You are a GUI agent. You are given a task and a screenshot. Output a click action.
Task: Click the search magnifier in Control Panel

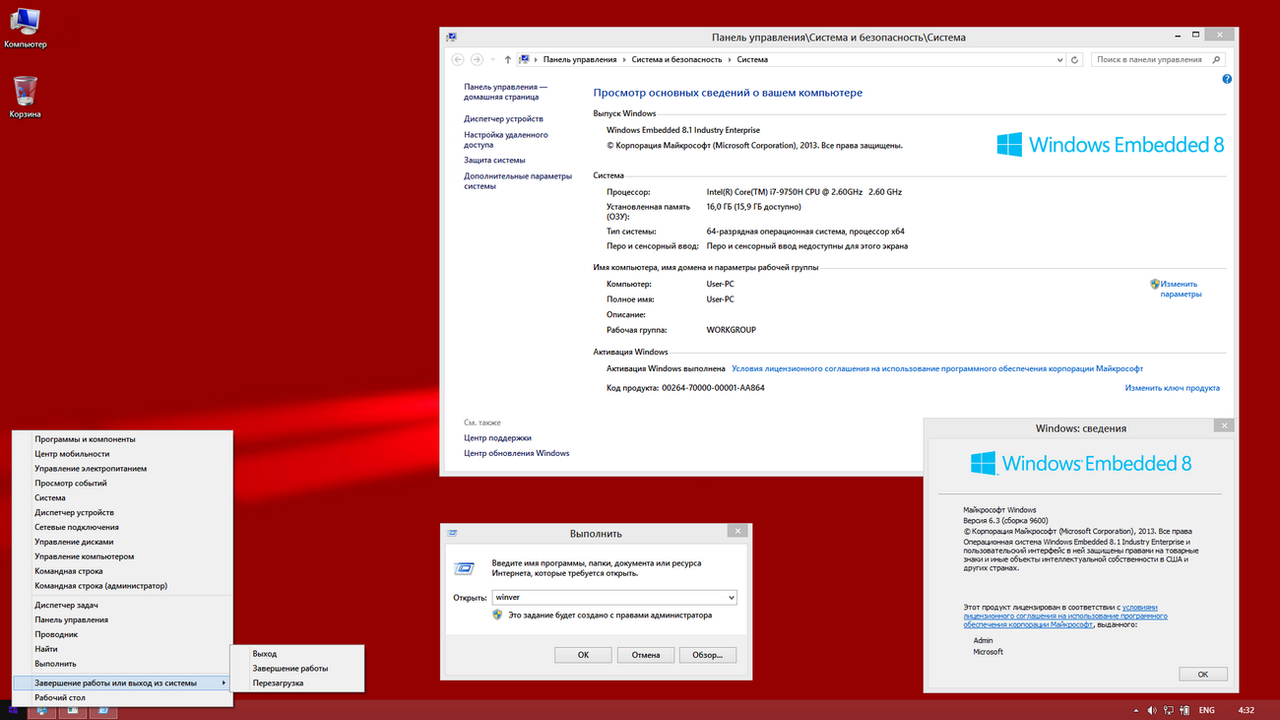pos(1217,60)
